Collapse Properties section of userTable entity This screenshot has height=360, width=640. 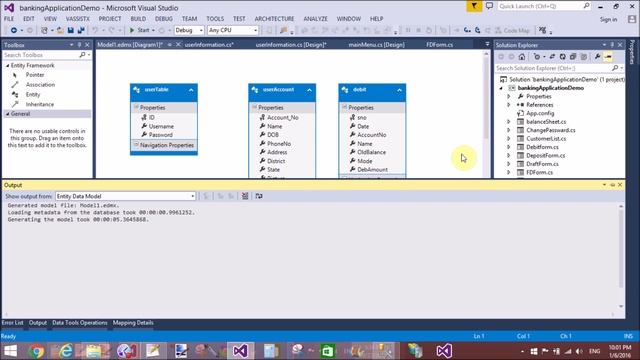pos(136,107)
